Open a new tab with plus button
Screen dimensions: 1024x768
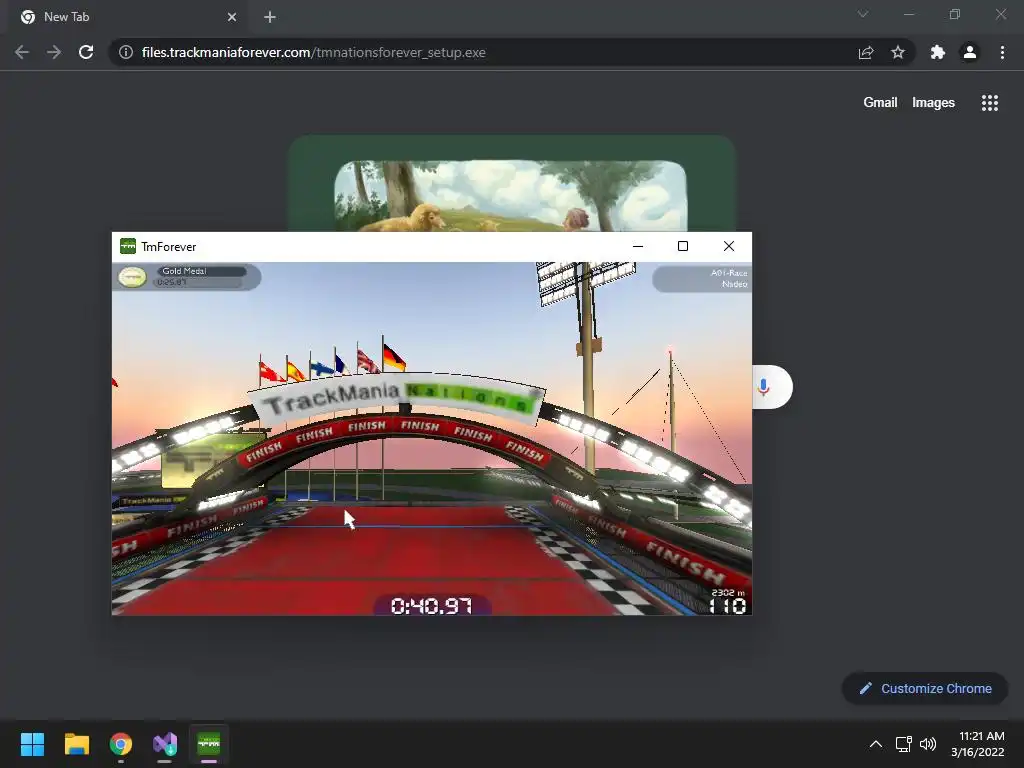pyautogui.click(x=270, y=17)
